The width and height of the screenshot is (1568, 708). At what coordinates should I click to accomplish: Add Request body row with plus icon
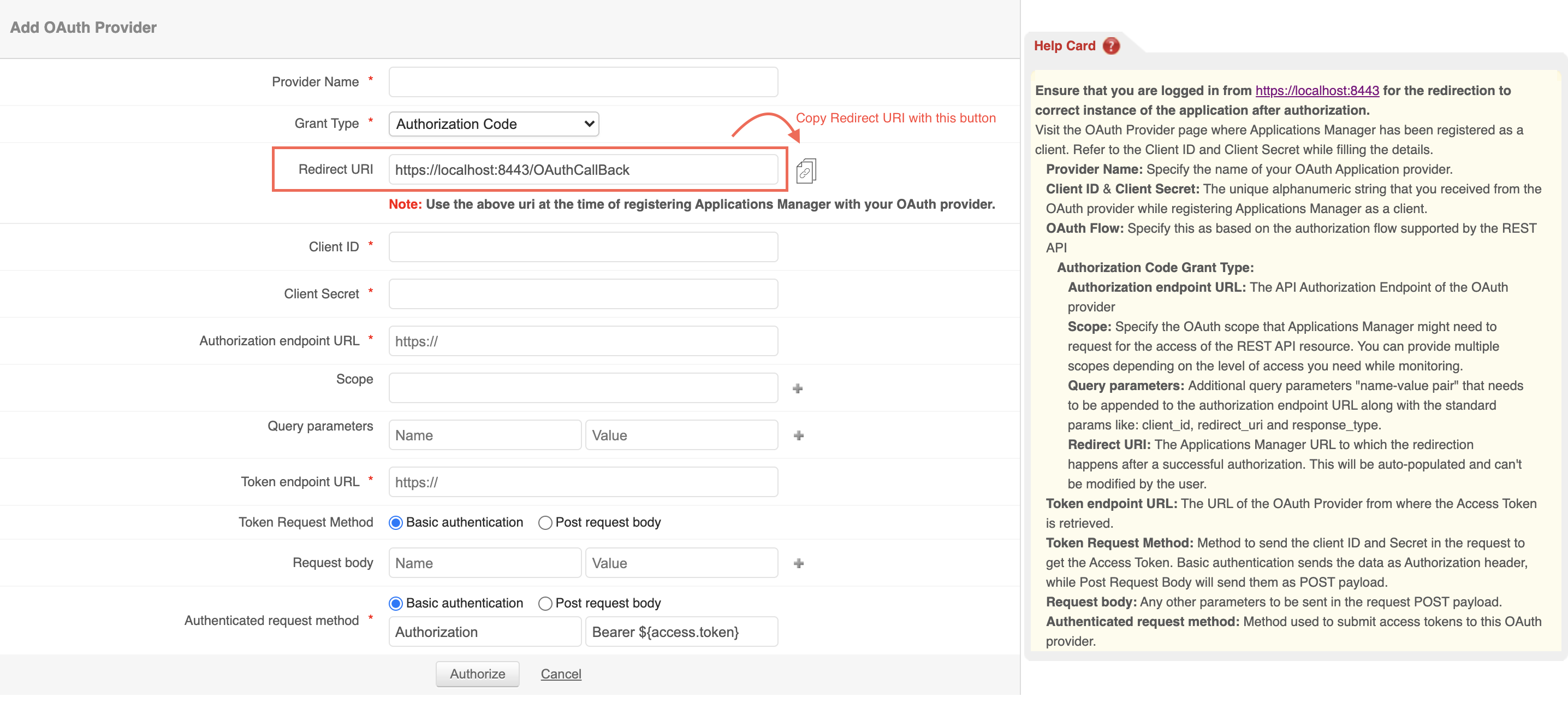(799, 563)
